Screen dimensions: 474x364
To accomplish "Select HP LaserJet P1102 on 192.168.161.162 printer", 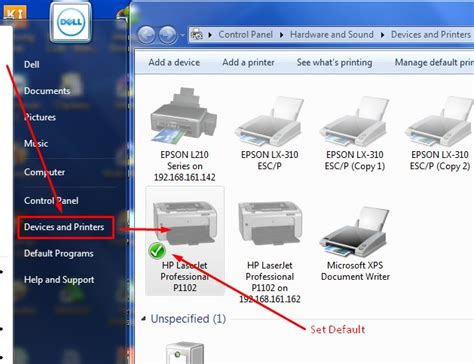I will click(x=270, y=223).
